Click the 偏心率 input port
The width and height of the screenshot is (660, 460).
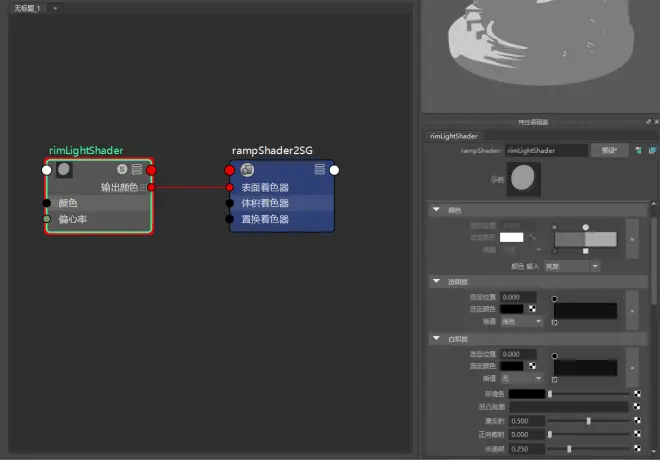[47, 219]
